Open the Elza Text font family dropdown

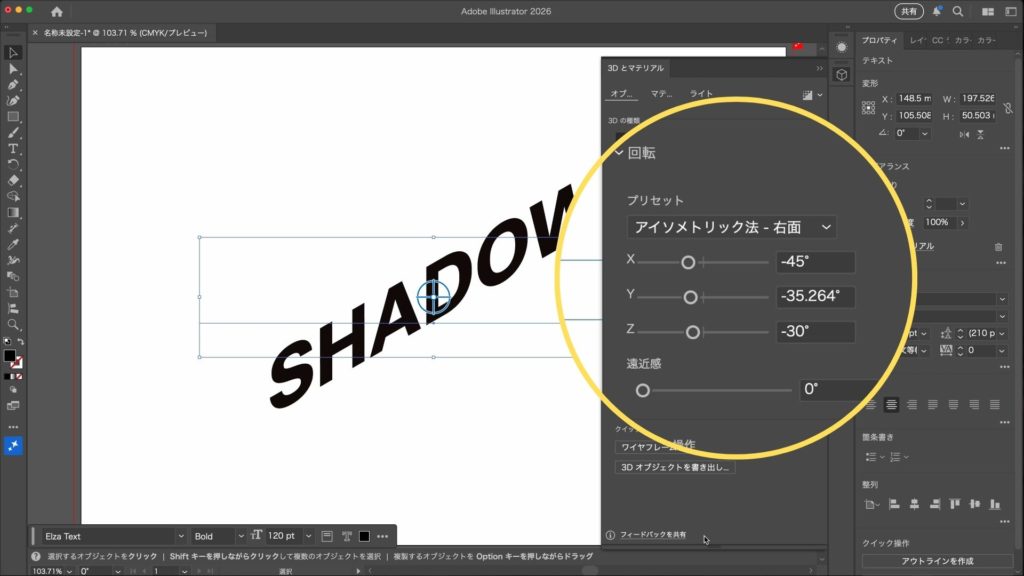(x=112, y=536)
